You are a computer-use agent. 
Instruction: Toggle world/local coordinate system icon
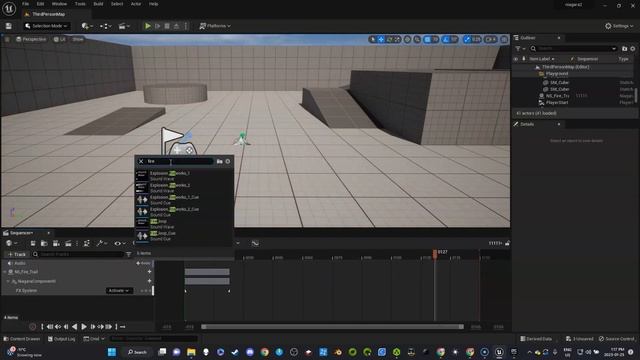pos(407,40)
